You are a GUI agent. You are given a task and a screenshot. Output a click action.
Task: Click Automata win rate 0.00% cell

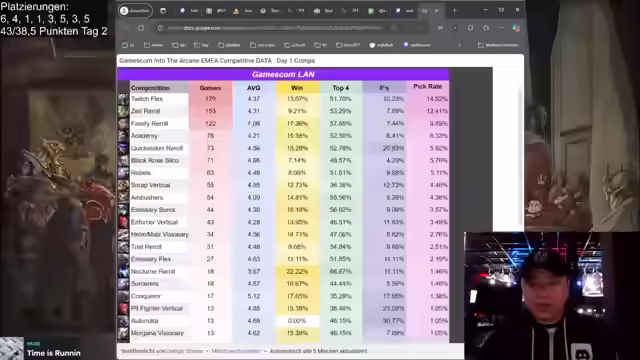[x=297, y=321]
